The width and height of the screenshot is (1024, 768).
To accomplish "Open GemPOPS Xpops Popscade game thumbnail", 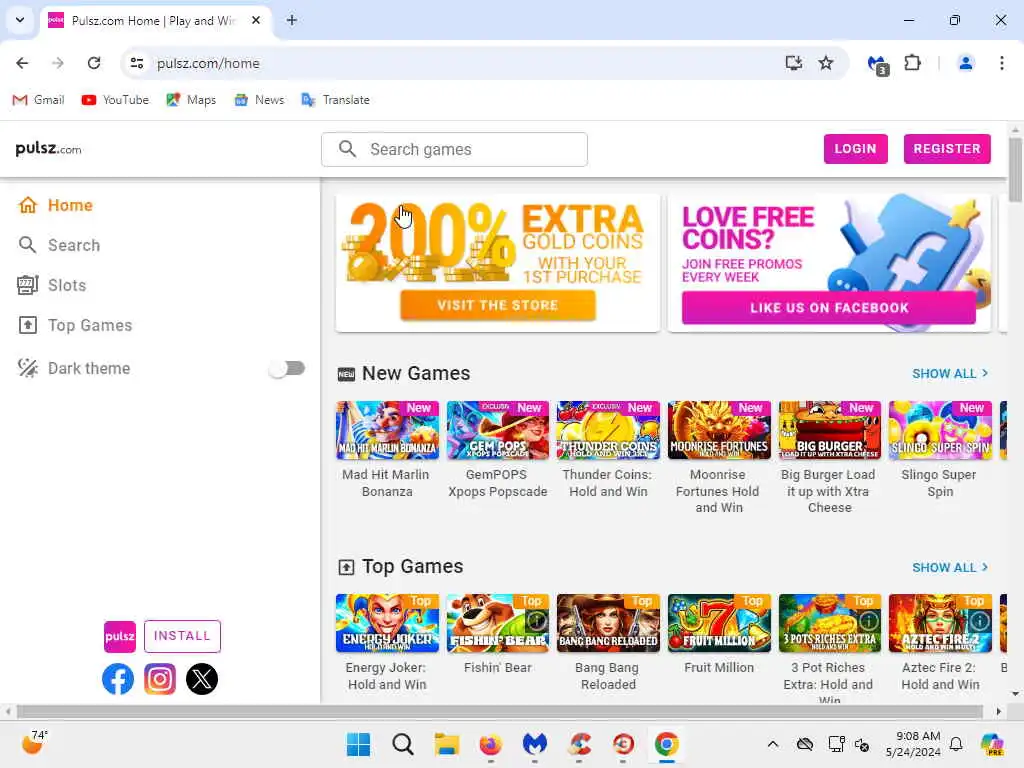I will pos(498,430).
